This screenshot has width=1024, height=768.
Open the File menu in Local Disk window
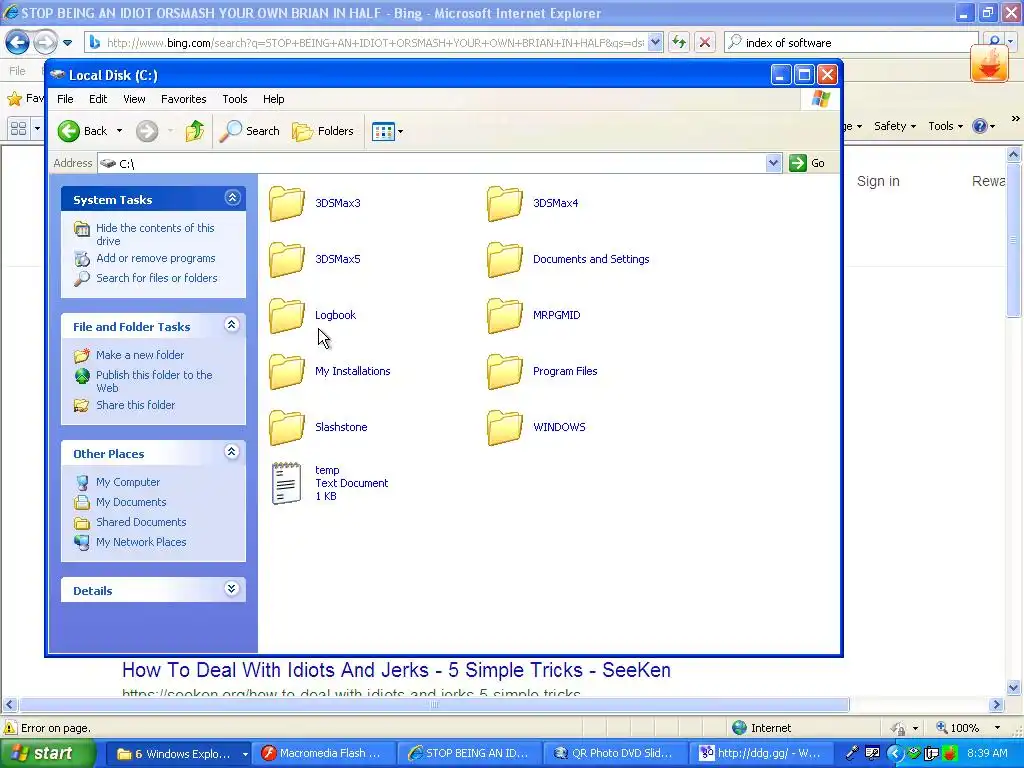[x=65, y=99]
